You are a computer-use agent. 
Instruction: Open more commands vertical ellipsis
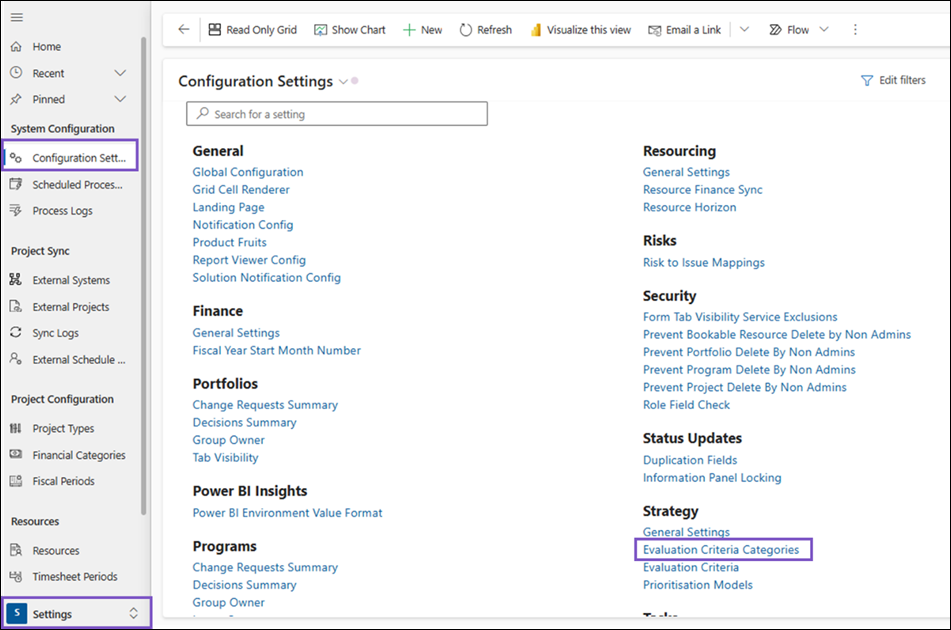(x=855, y=30)
